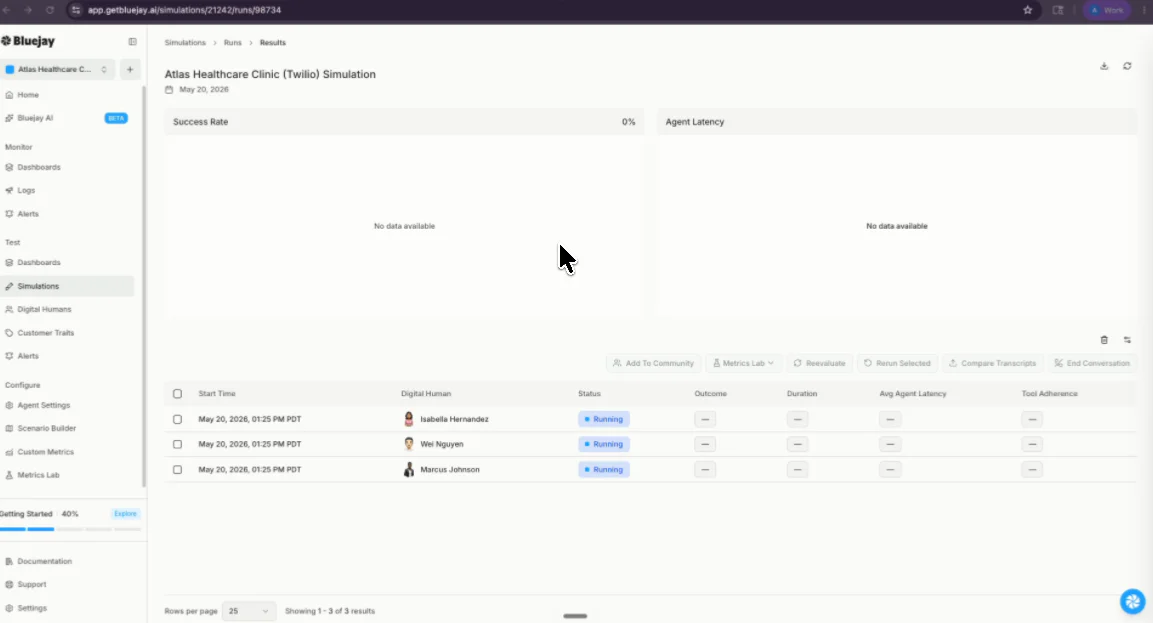Click Wei Nguyen's avatar
This screenshot has width=1153, height=623.
(409, 444)
